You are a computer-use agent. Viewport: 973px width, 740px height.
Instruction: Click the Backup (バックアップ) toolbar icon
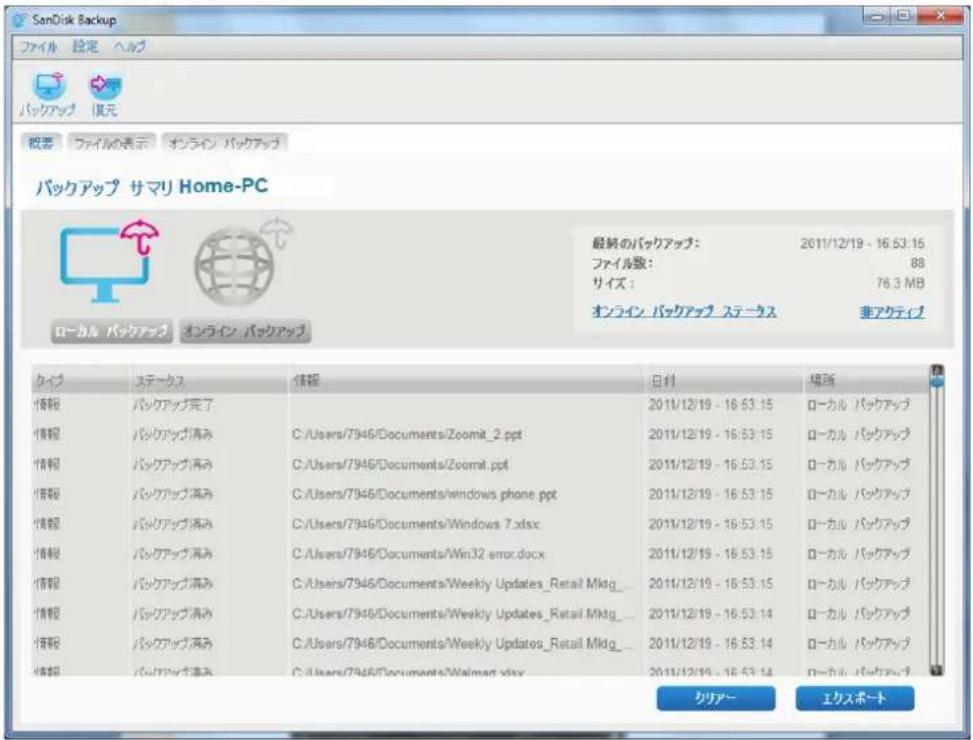tap(48, 93)
